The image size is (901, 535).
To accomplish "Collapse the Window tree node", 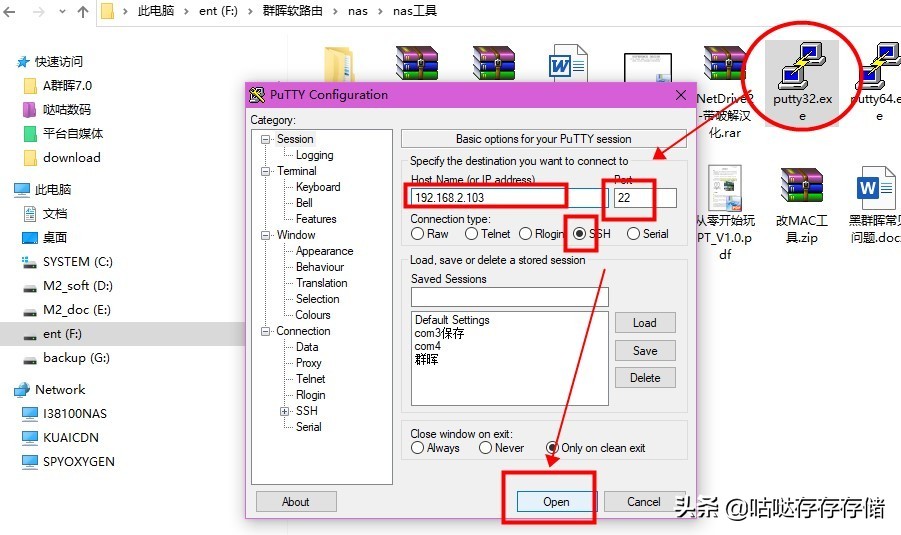I will (x=265, y=235).
